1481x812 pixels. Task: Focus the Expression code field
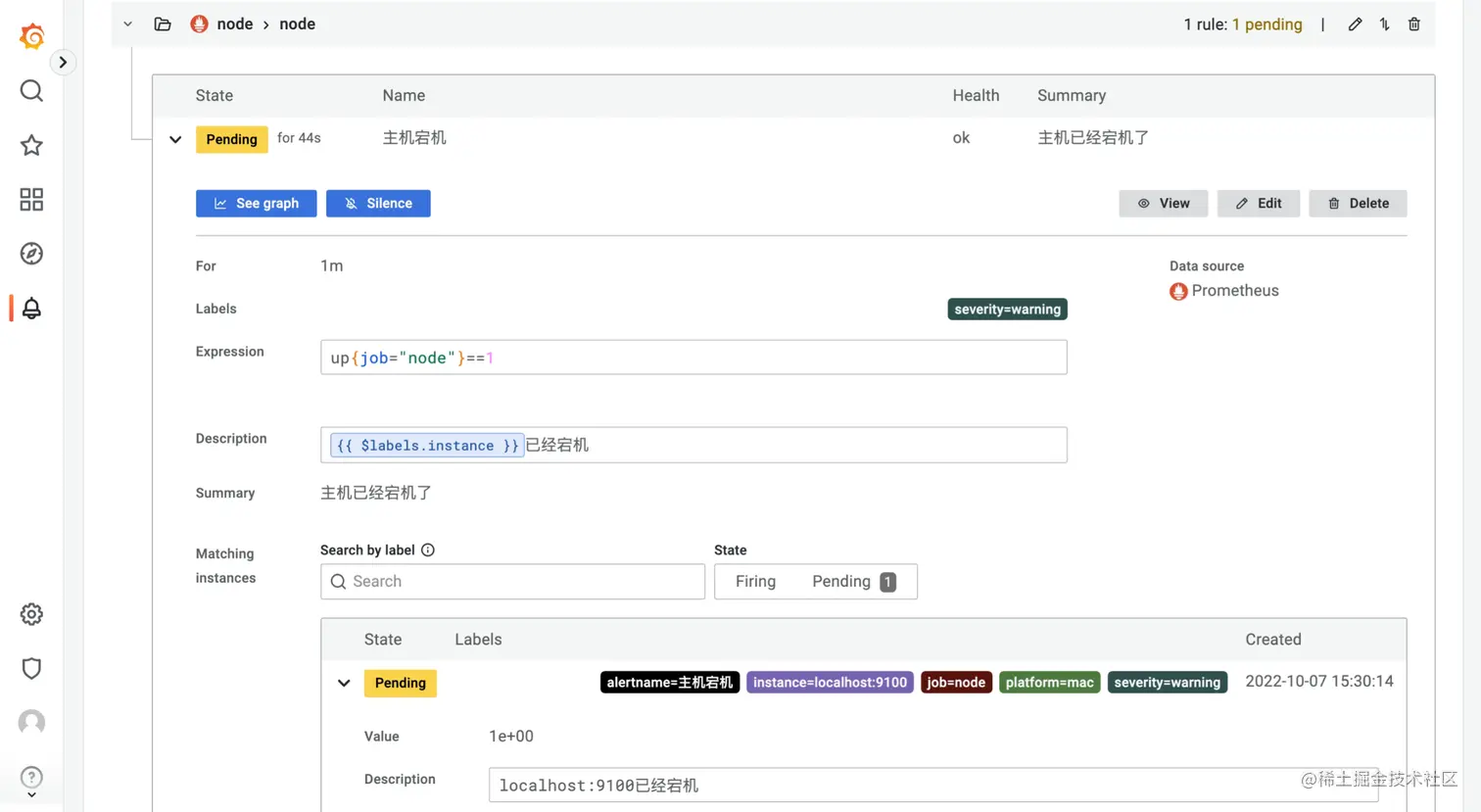tap(693, 358)
